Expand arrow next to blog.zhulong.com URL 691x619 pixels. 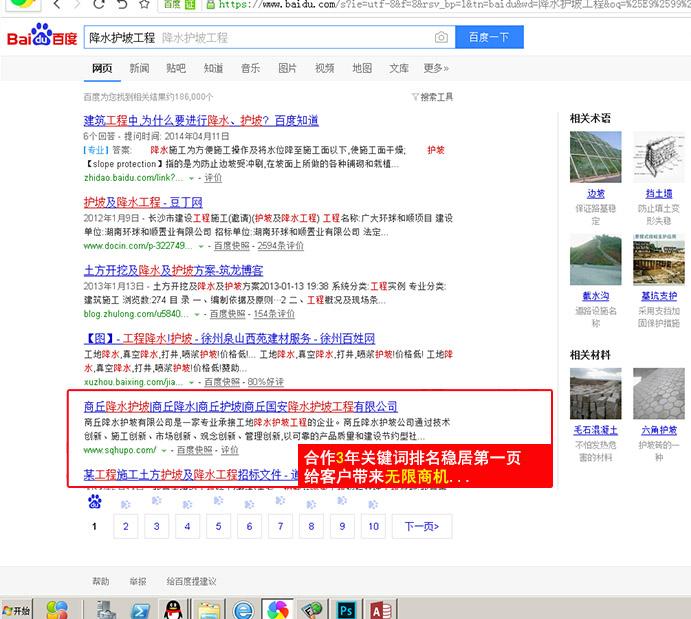point(197,315)
